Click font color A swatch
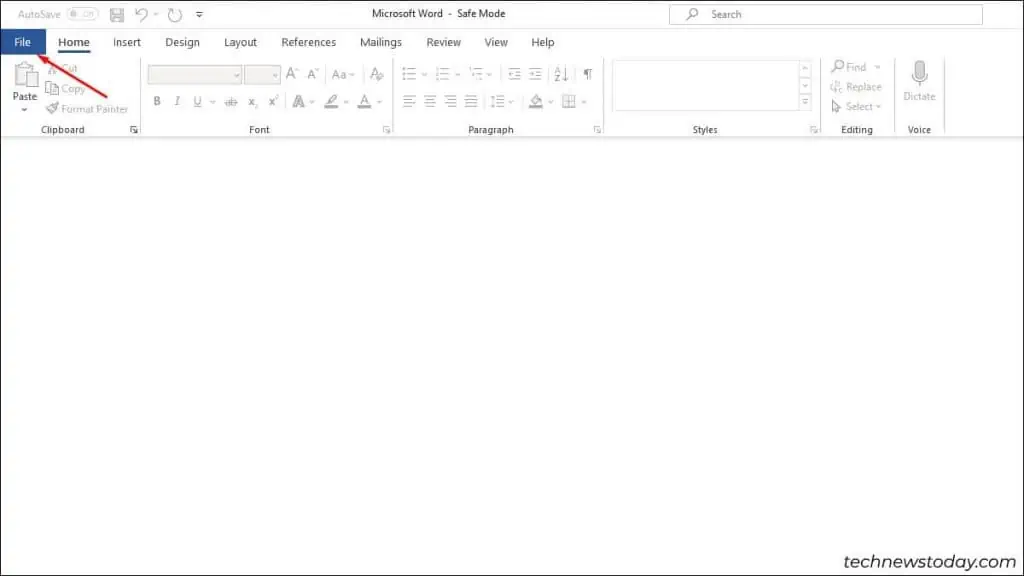 pos(364,101)
